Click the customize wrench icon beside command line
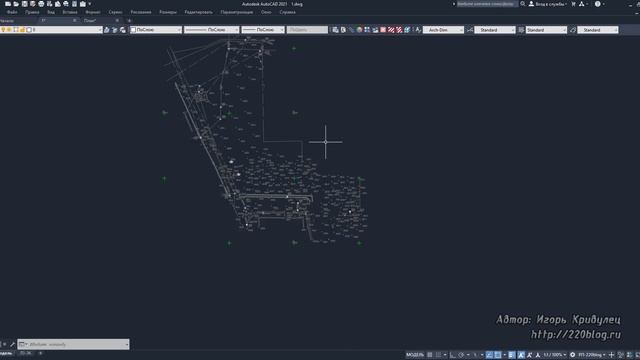Viewport: 640px width, 360px height. coord(13,344)
